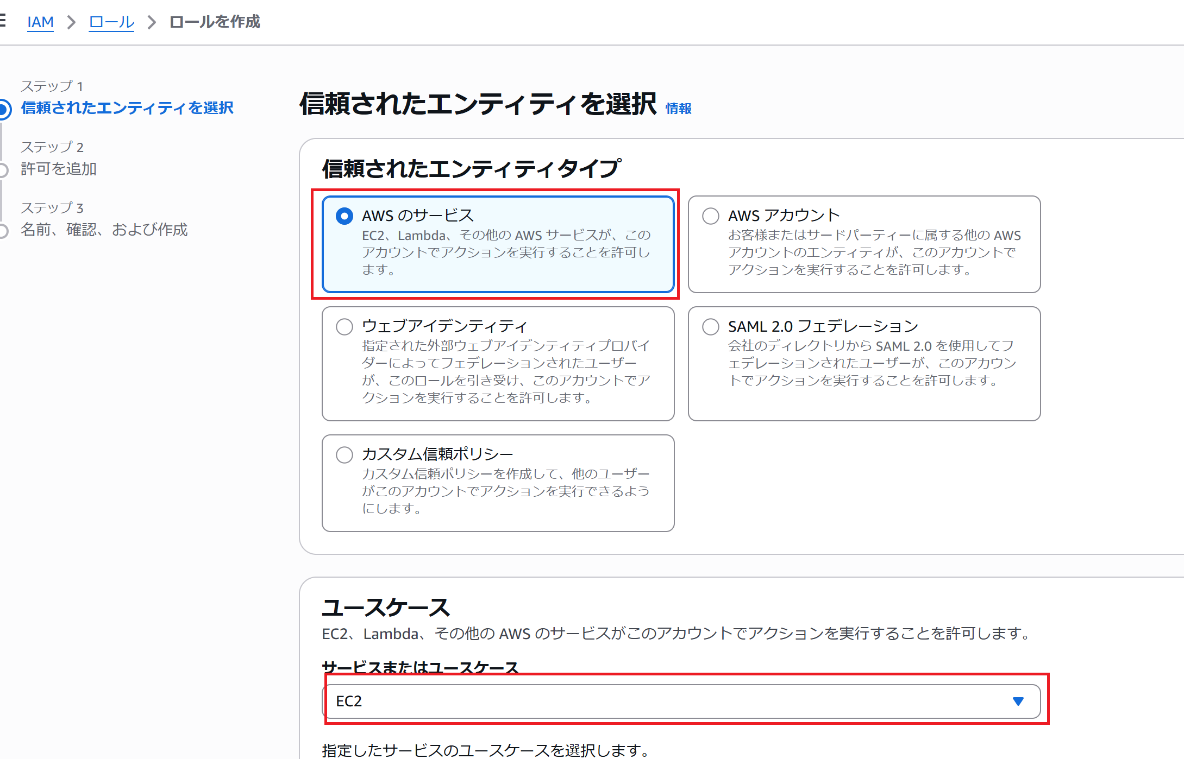Navigate to the ロール breadcrumb link
Image resolution: width=1184 pixels, height=759 pixels.
111,22
